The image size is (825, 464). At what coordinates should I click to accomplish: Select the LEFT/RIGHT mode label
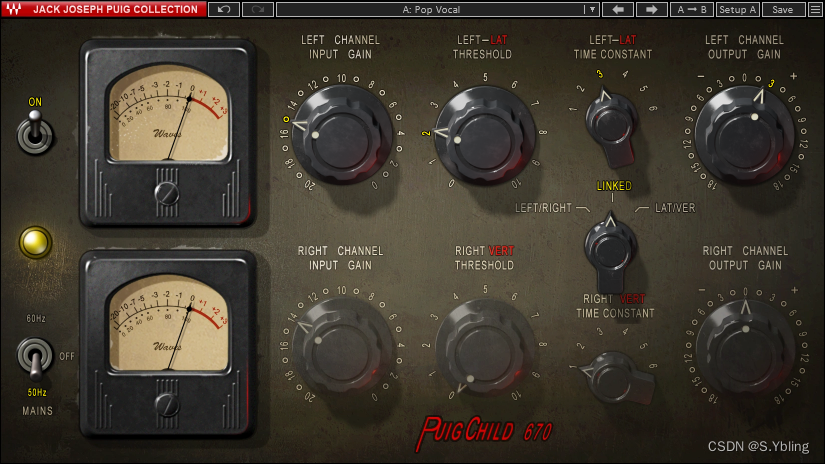[x=544, y=208]
